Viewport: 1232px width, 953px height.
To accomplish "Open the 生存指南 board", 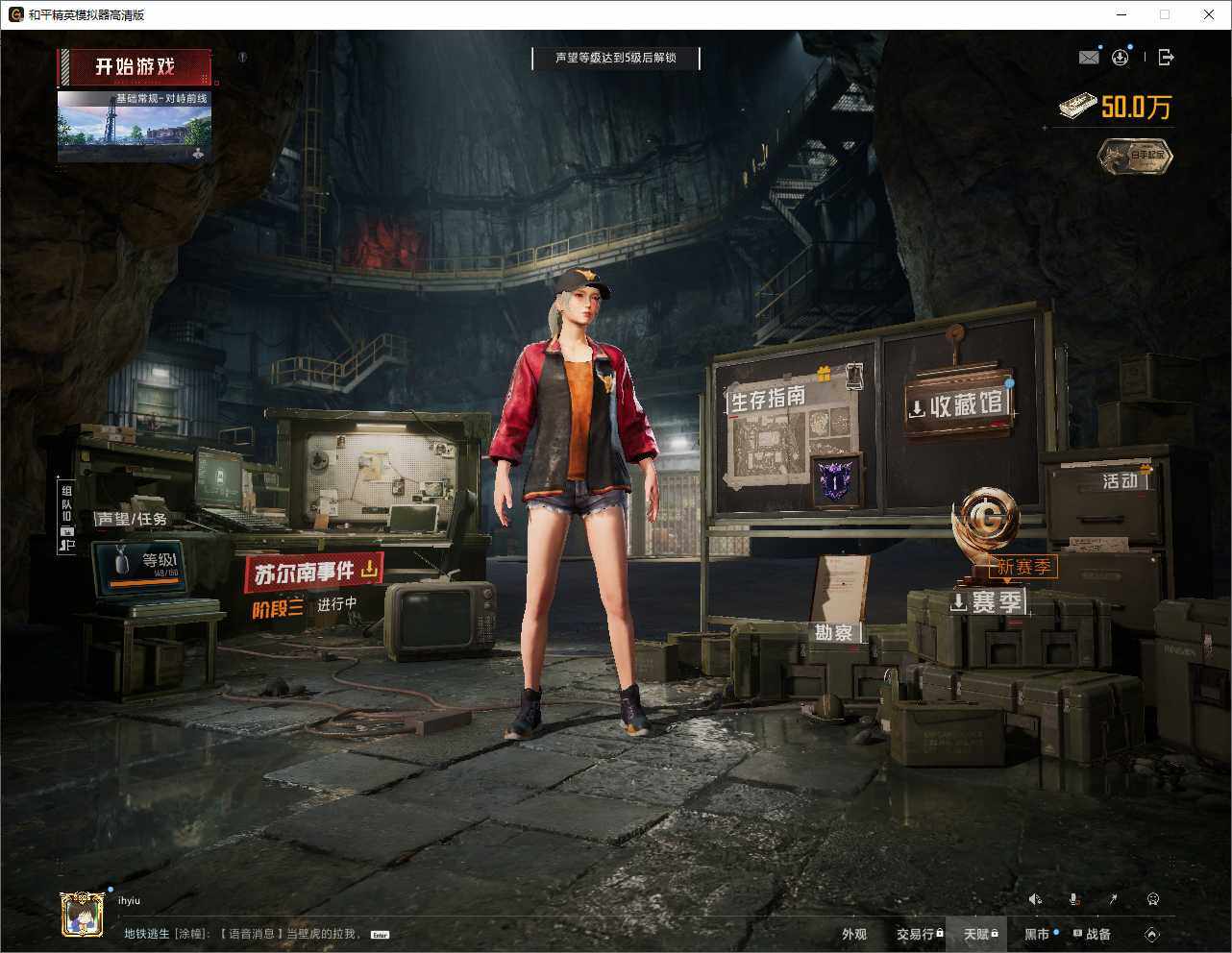I will click(x=768, y=397).
